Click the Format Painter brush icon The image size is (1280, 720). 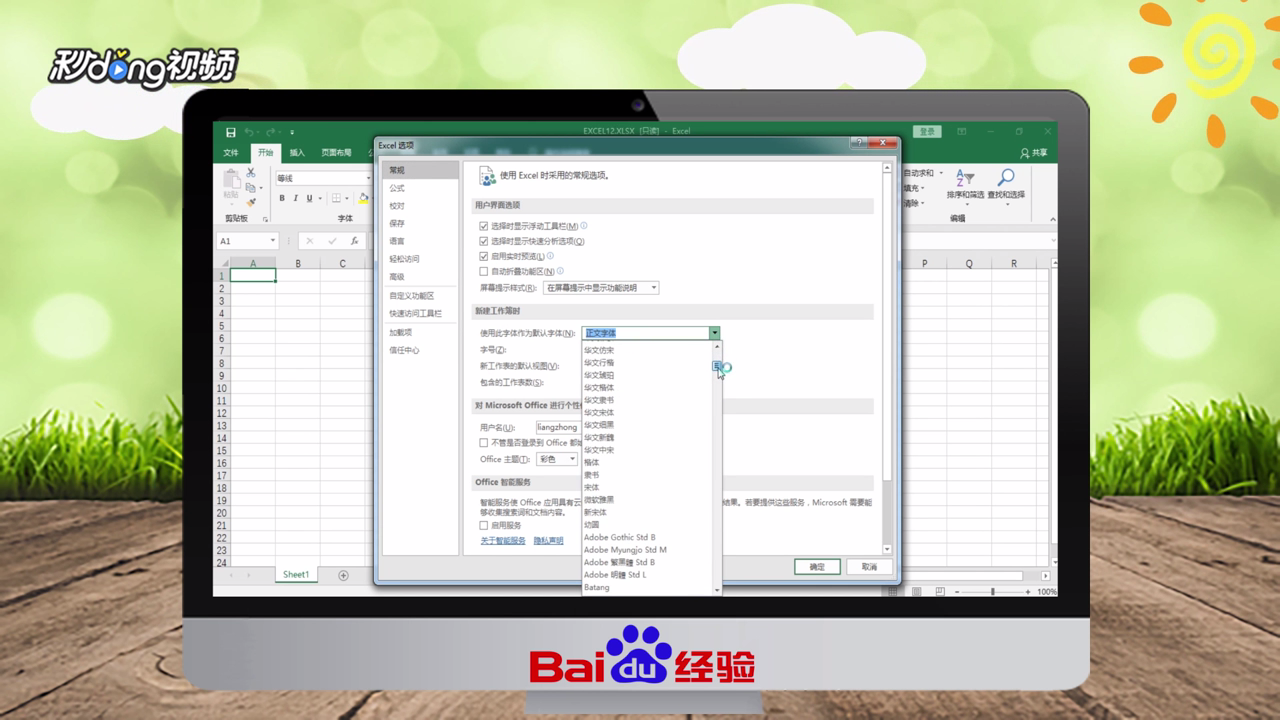coord(252,202)
